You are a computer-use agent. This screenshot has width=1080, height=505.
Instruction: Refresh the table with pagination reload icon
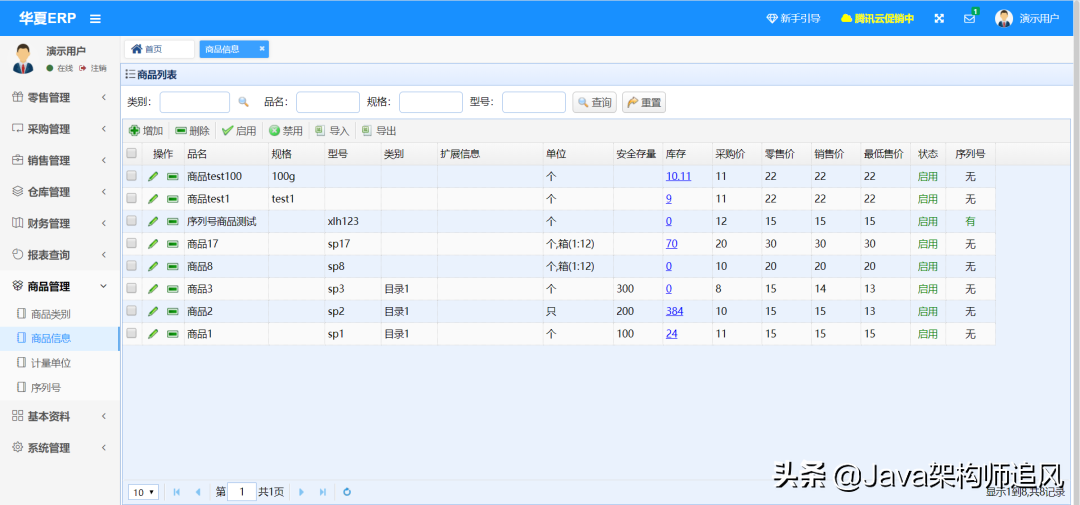pos(347,492)
